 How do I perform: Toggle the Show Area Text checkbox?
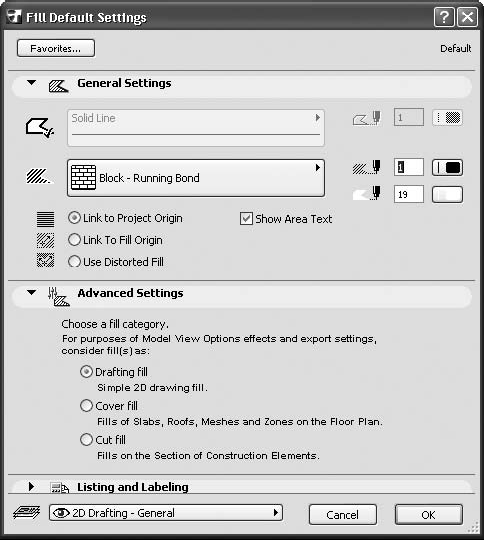pos(246,219)
